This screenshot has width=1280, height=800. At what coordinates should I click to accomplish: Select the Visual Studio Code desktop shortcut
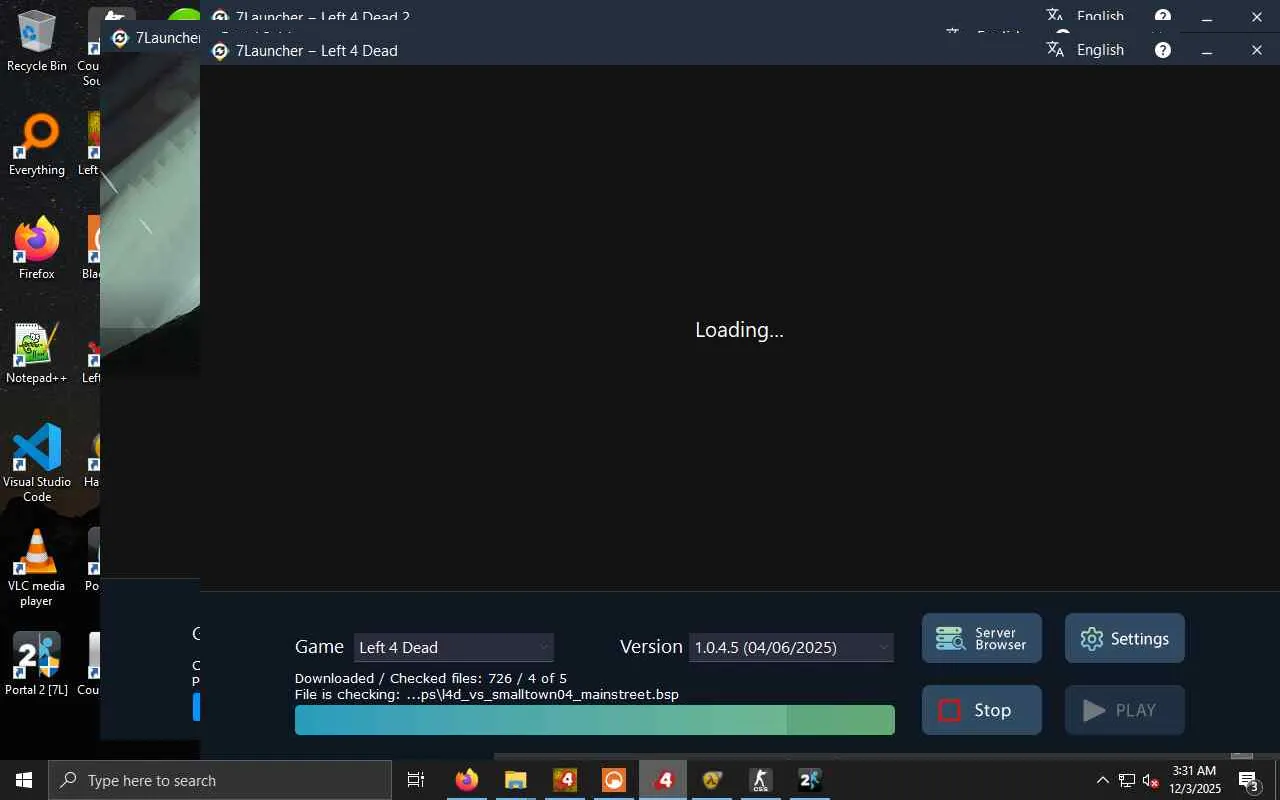point(37,463)
